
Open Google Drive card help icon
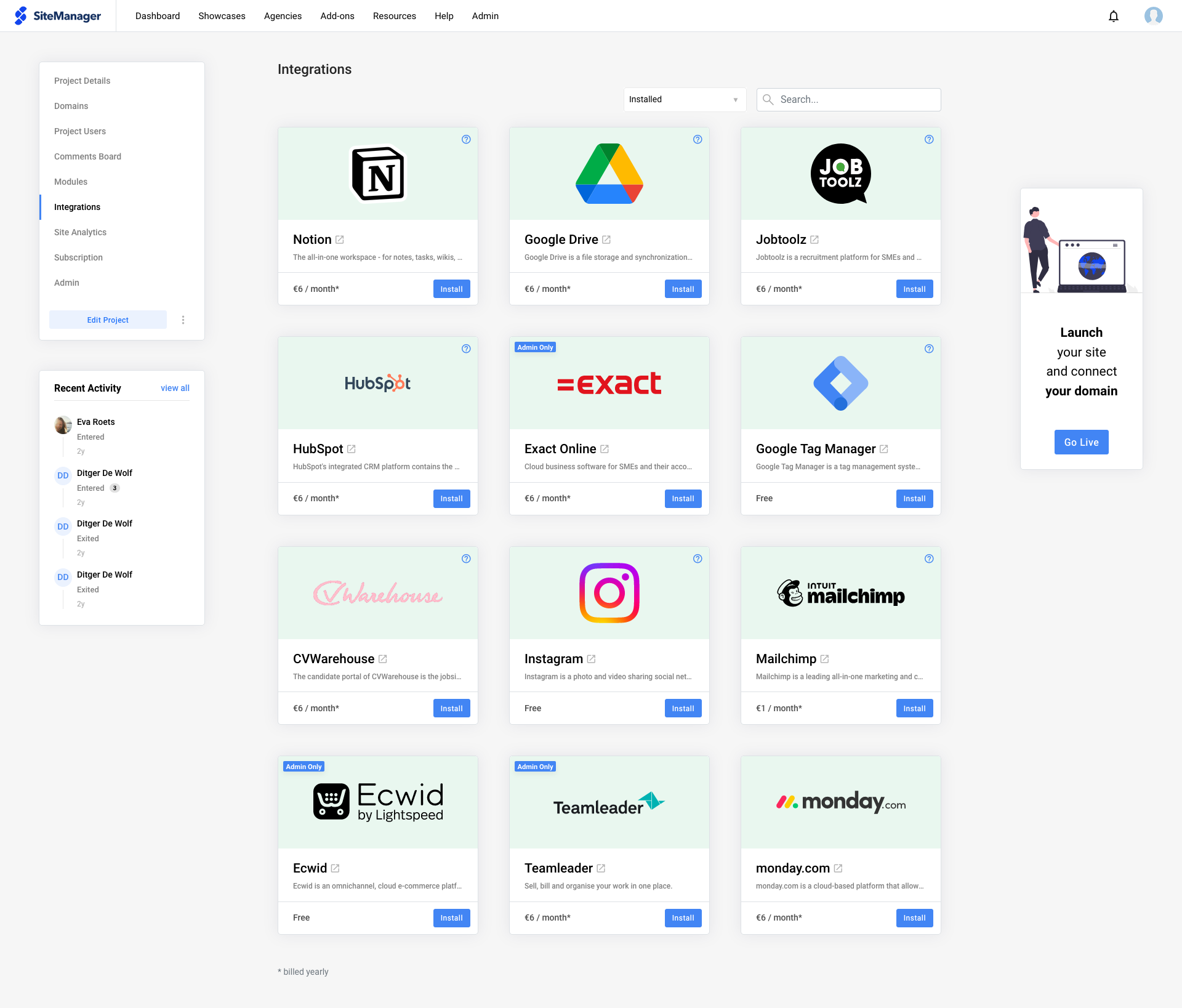698,139
